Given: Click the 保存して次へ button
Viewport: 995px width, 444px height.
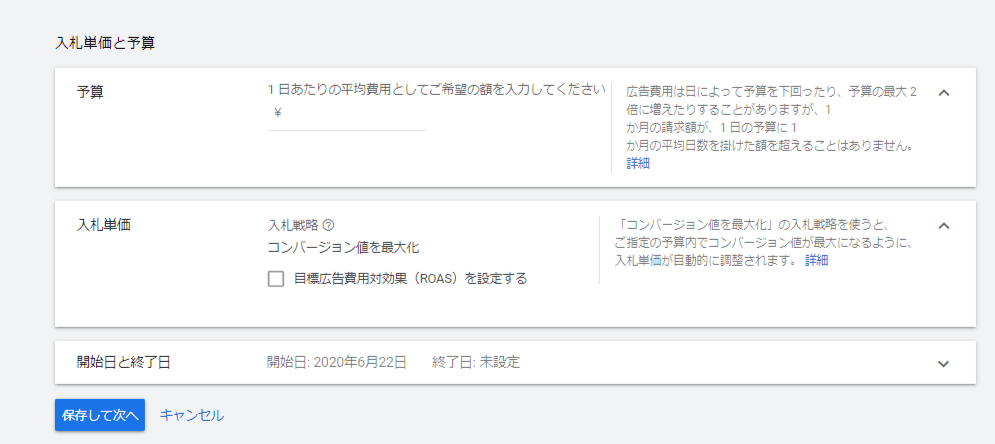Looking at the screenshot, I should click(x=100, y=415).
